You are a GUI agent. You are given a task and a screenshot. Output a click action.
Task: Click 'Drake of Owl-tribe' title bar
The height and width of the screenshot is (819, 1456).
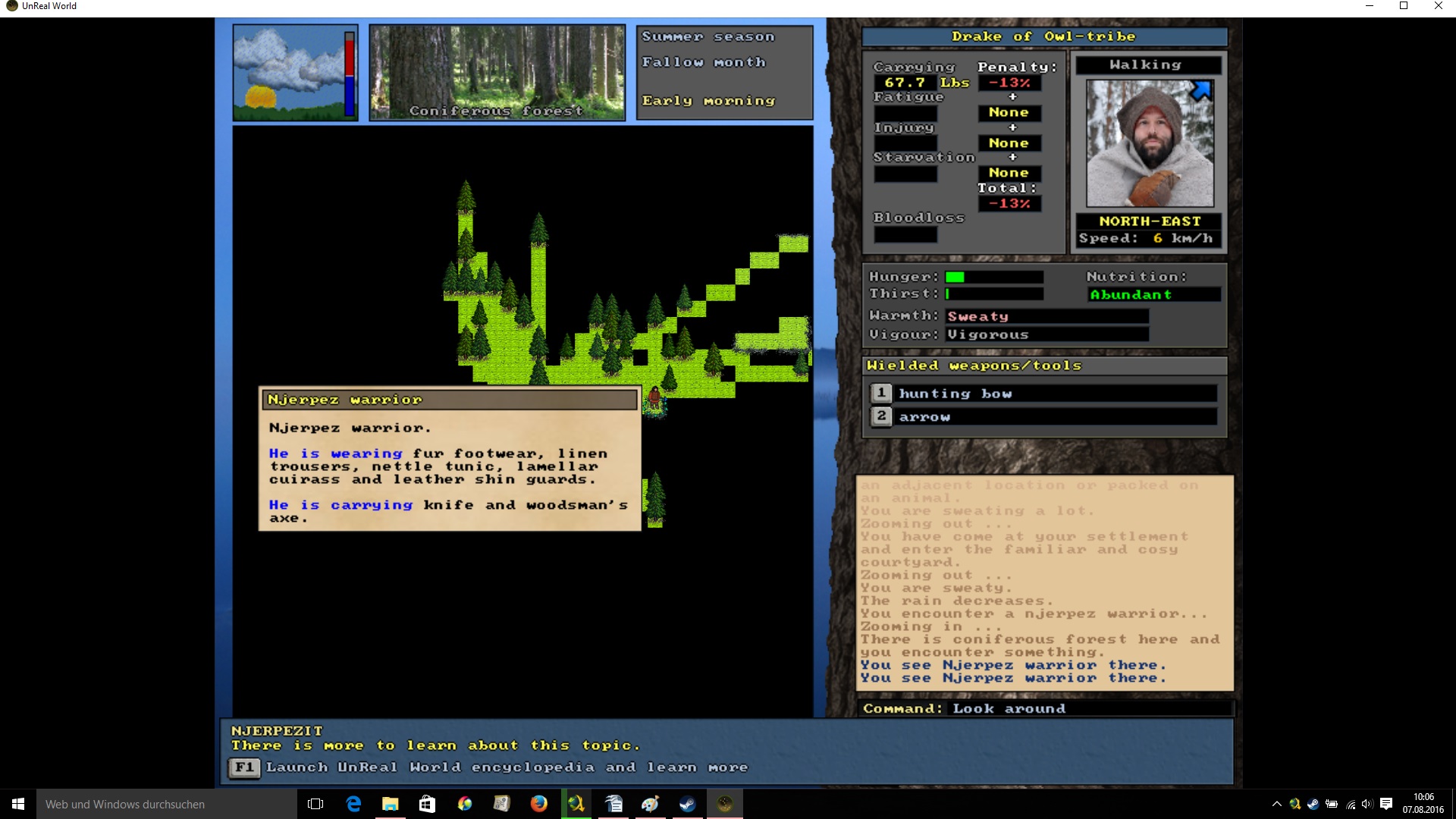click(x=1044, y=36)
